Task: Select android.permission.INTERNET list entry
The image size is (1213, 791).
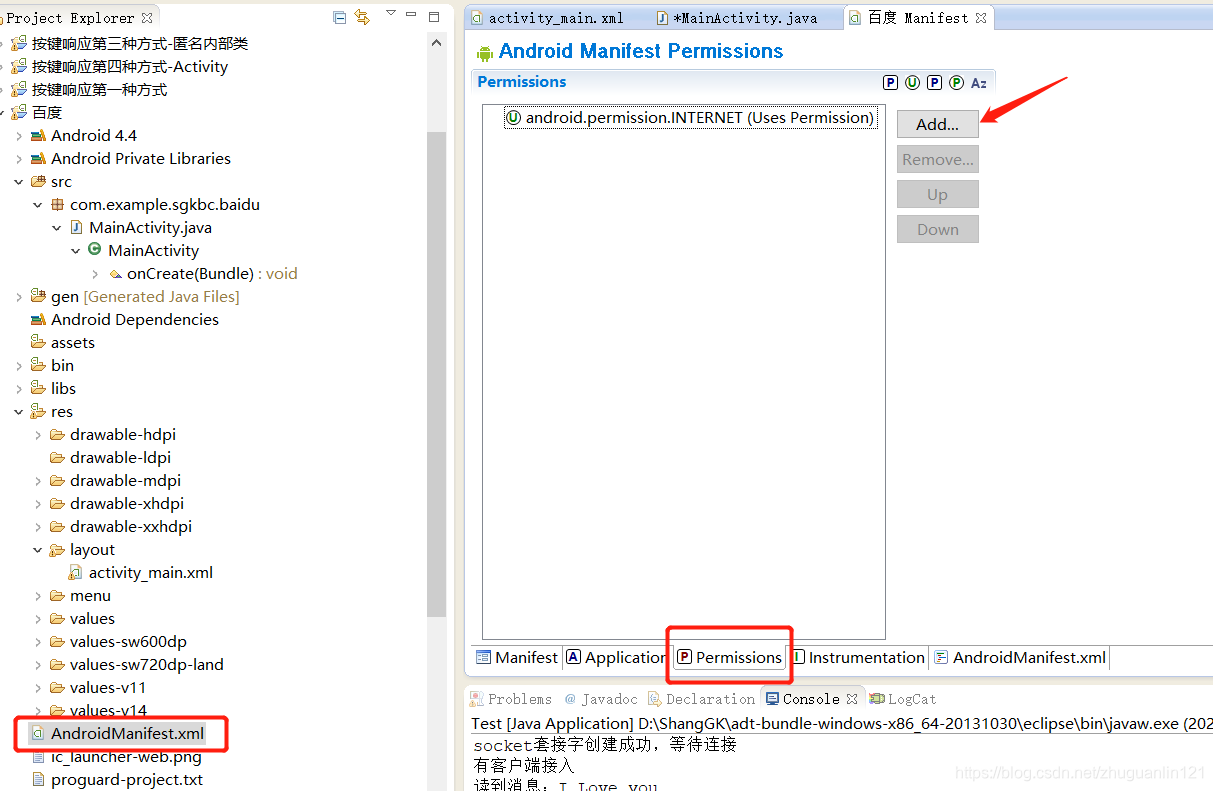Action: 690,118
